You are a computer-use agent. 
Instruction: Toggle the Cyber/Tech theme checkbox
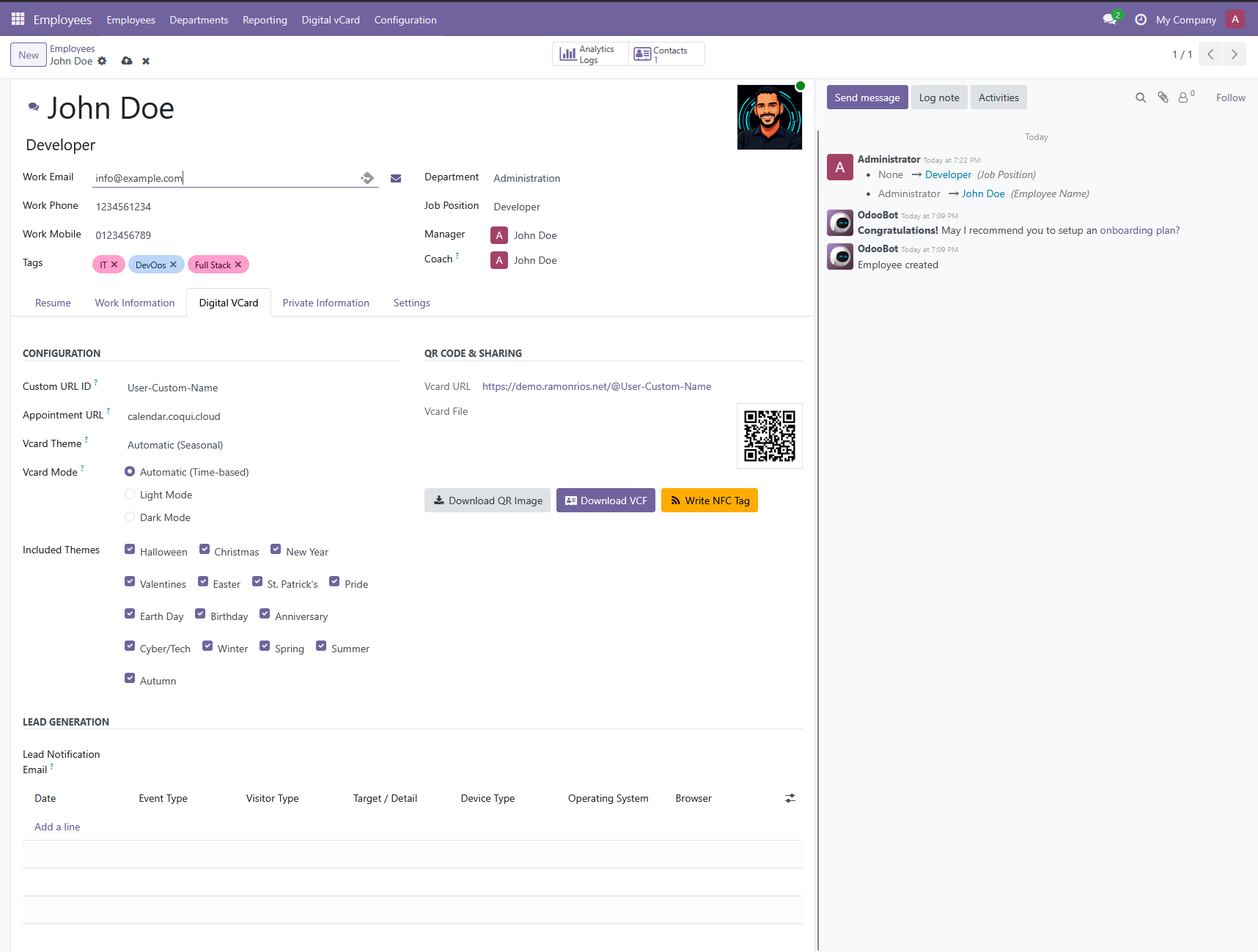pyautogui.click(x=130, y=646)
